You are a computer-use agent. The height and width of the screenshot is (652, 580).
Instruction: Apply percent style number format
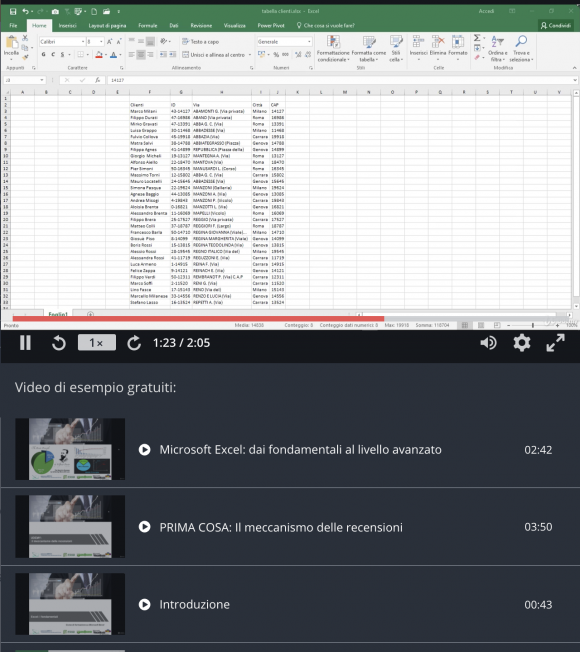276,54
